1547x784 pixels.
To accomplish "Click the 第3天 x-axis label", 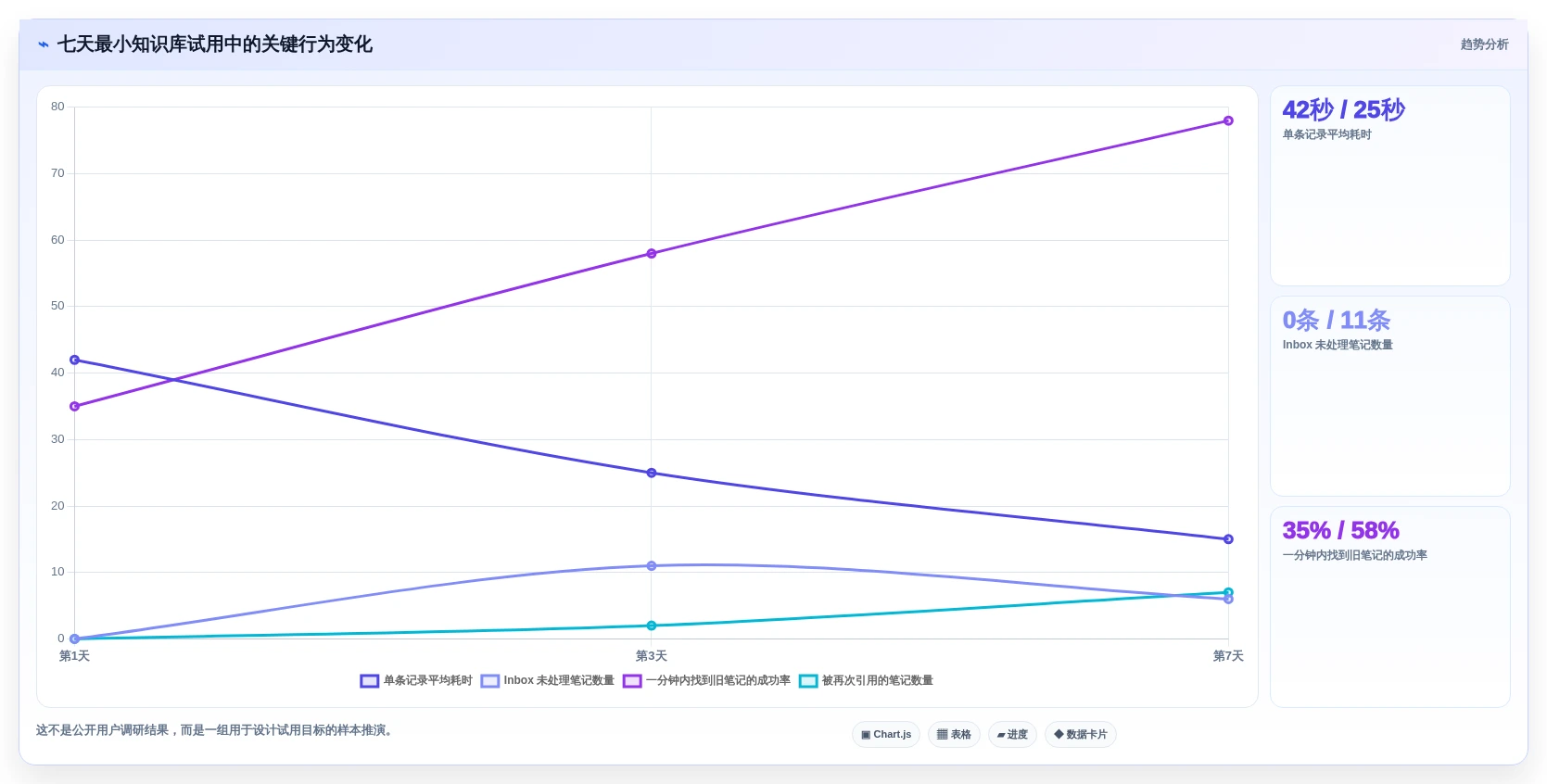I will [x=652, y=656].
